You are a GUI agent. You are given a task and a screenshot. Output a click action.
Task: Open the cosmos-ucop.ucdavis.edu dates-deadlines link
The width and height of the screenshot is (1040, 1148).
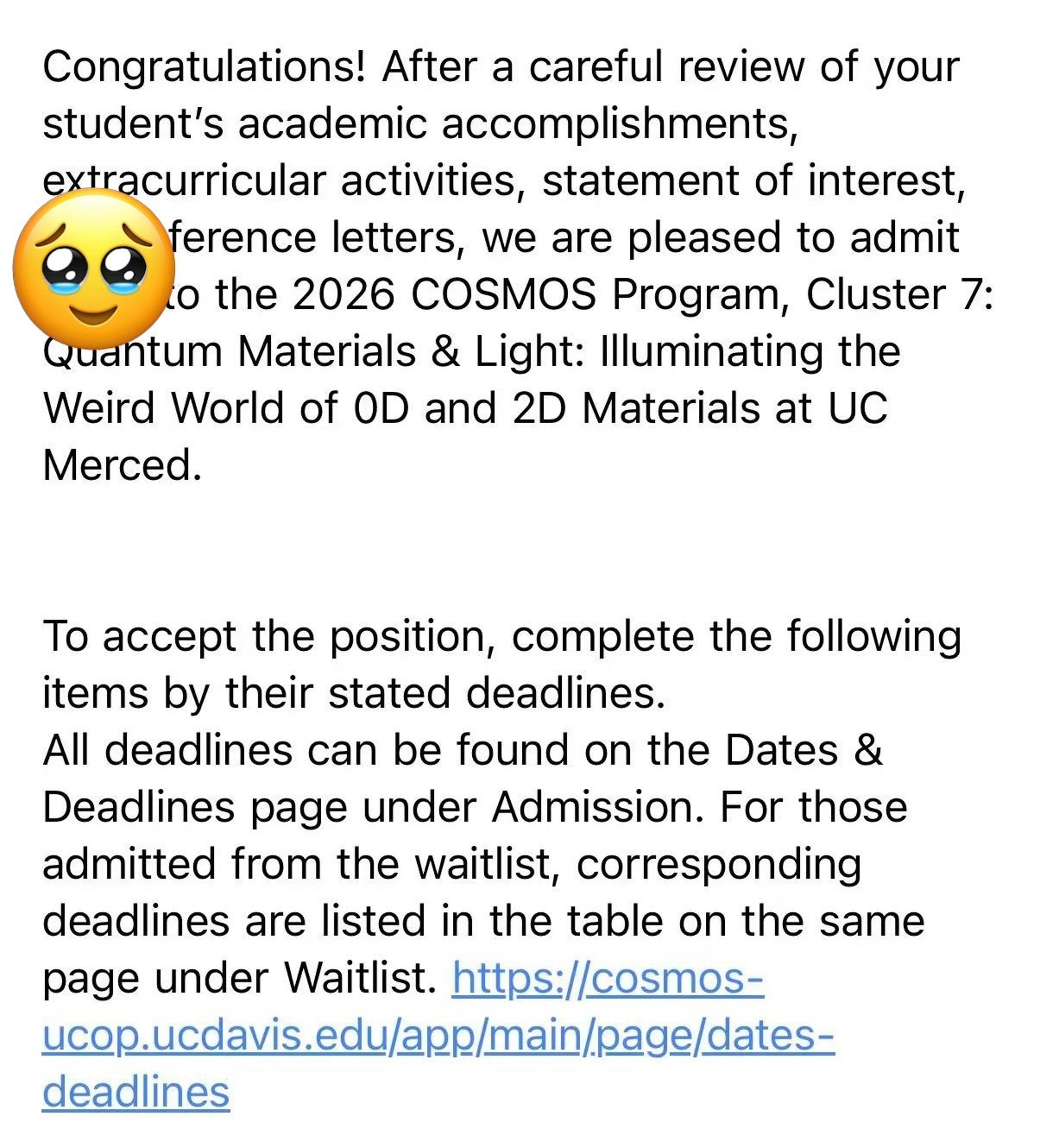pyautogui.click(x=438, y=1036)
